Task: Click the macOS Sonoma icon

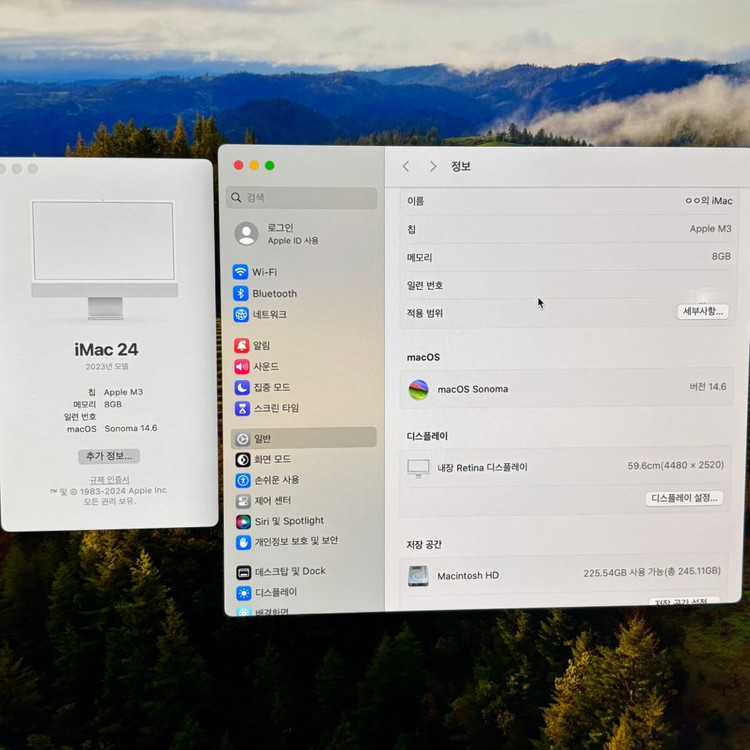Action: tap(419, 389)
